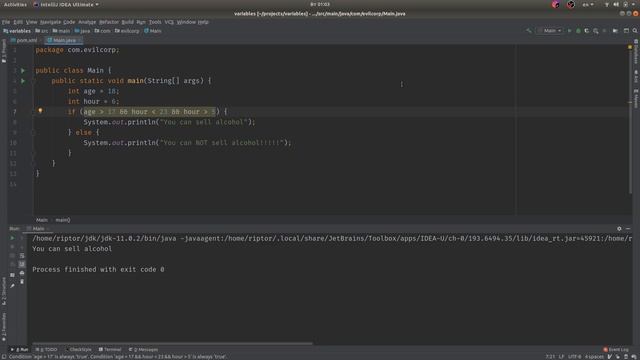Open the File menu
Viewport: 640px width, 360px height.
click(6, 22)
